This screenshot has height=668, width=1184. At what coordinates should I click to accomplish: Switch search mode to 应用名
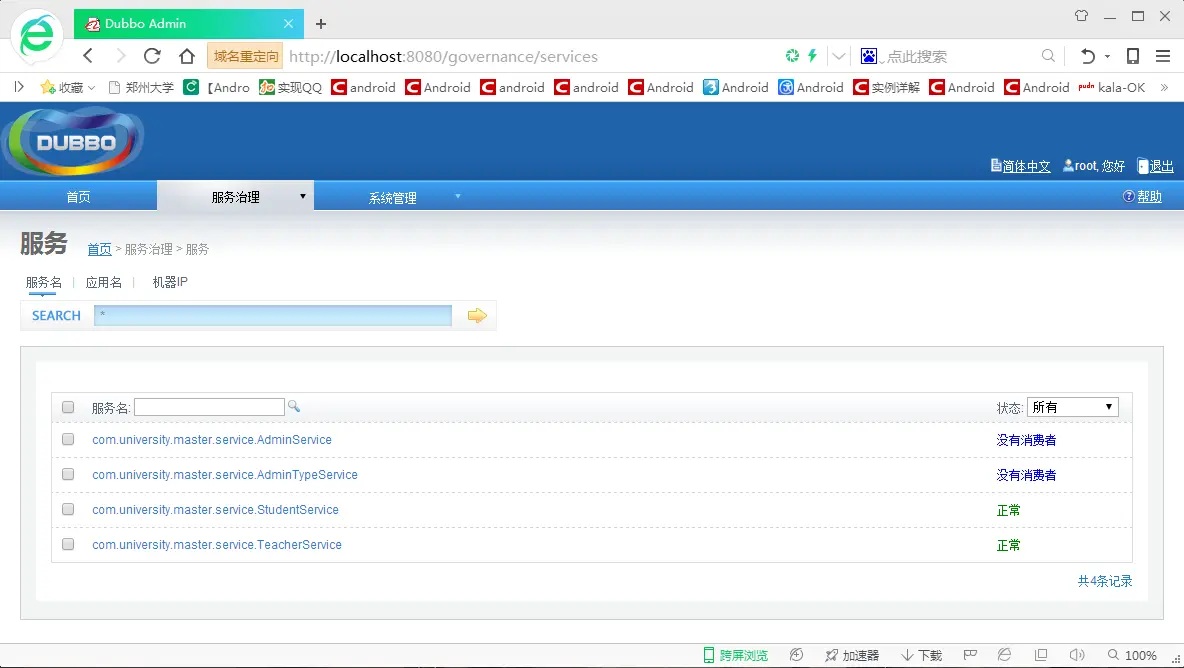coord(103,282)
